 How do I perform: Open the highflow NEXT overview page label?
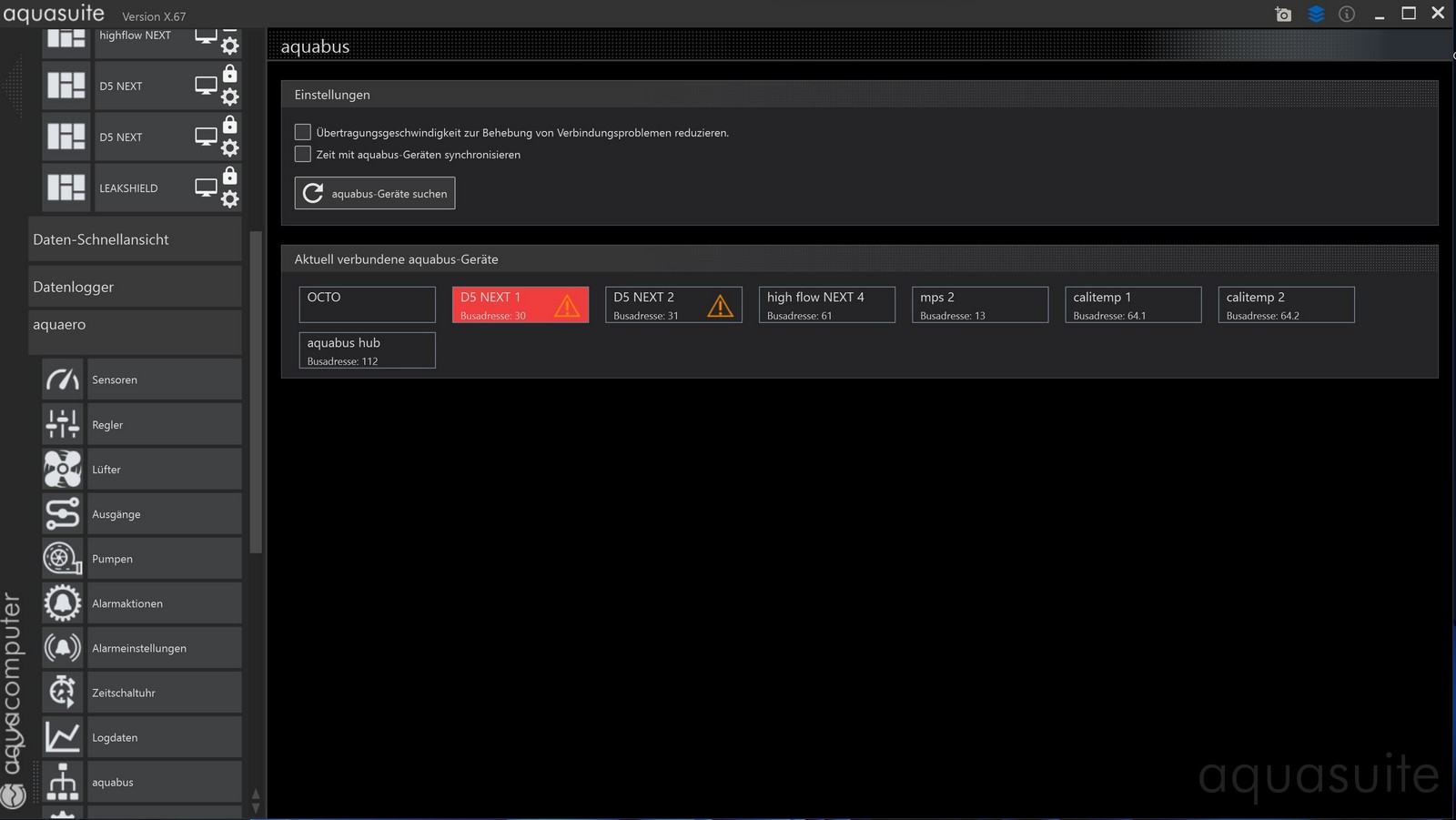[x=135, y=35]
